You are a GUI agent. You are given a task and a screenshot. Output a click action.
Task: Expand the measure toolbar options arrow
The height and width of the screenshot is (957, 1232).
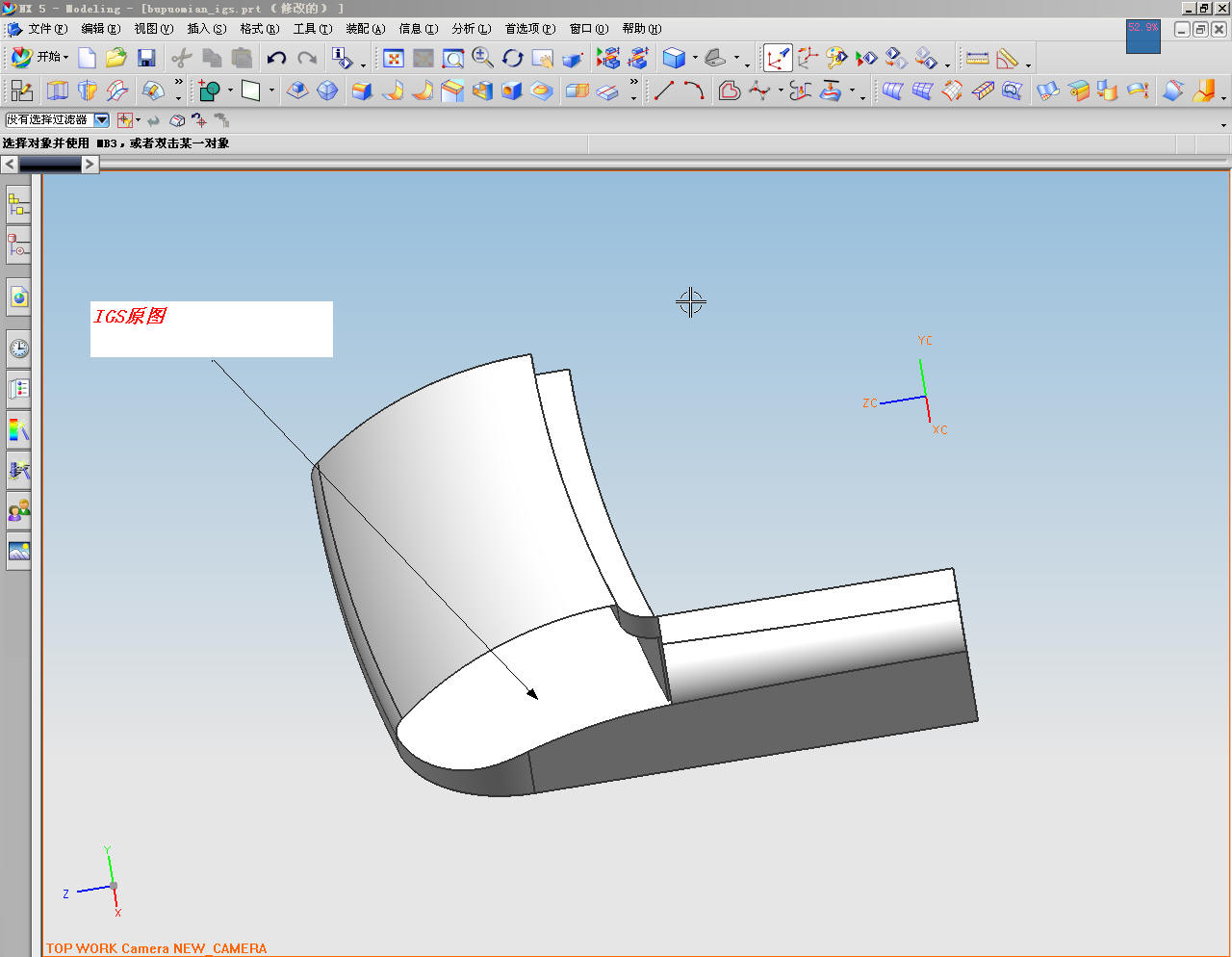pyautogui.click(x=1028, y=65)
